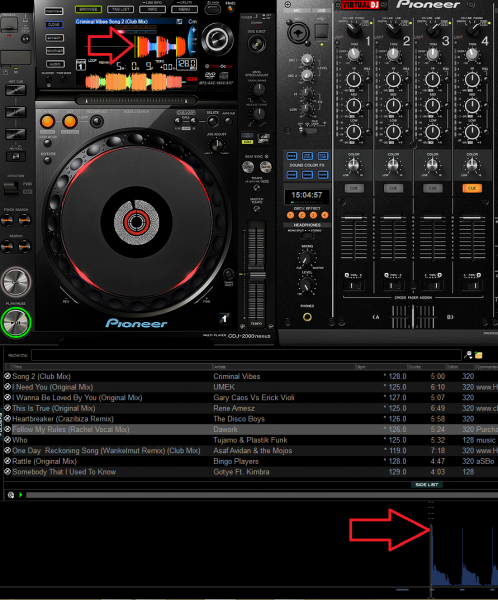498x600 pixels.
Task: Click the channel 1 volume fader
Action: (x=354, y=218)
